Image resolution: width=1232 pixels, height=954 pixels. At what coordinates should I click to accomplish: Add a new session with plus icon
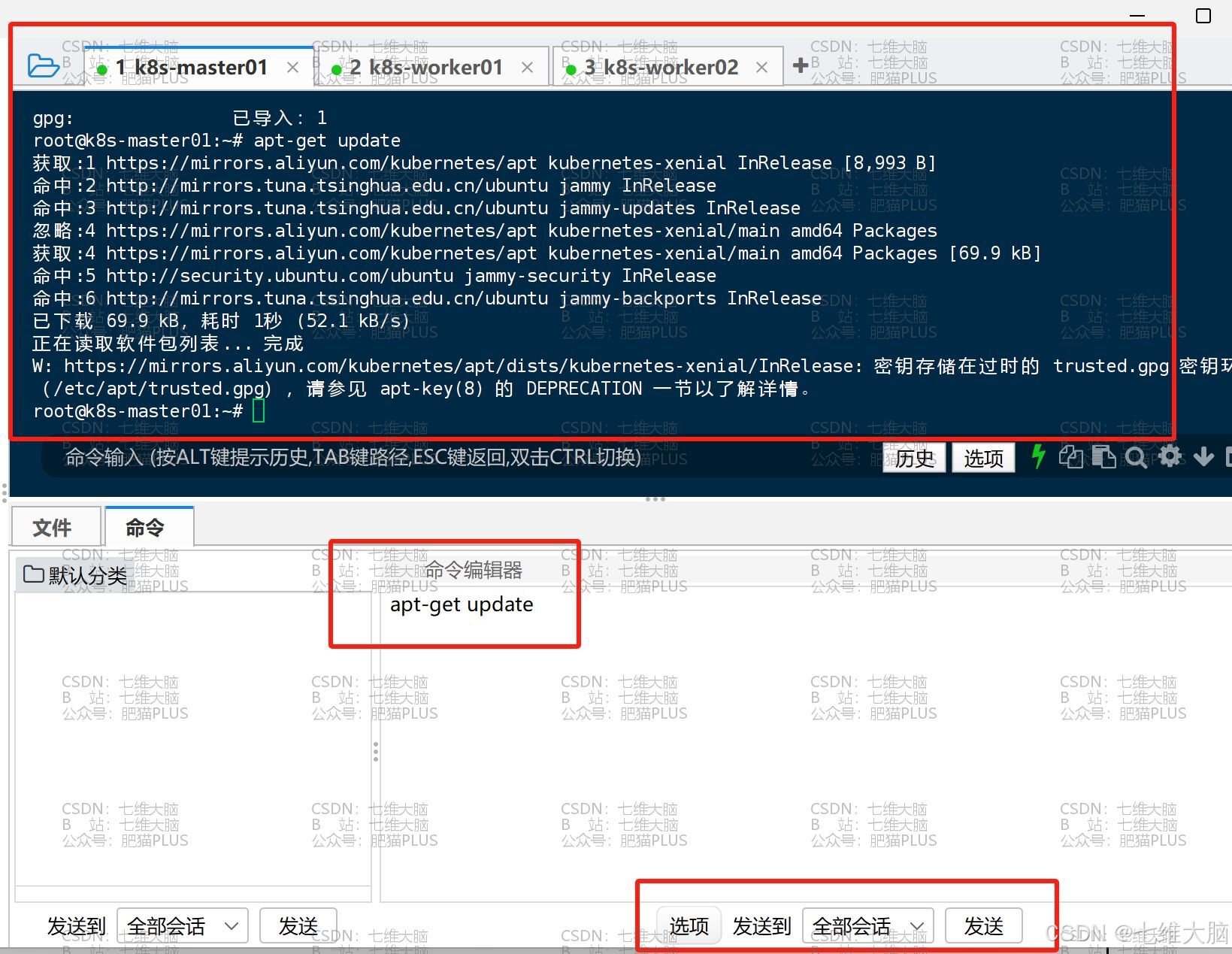pos(801,65)
